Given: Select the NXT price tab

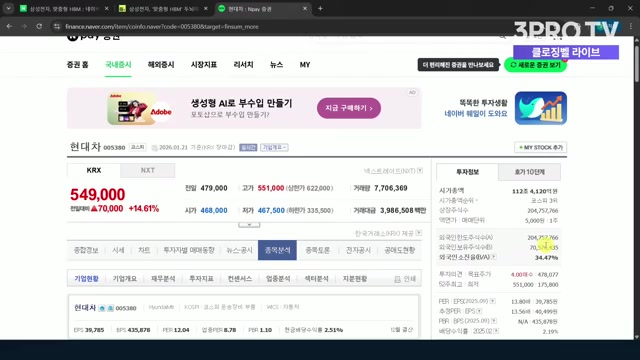Looking at the screenshot, I should click(148, 170).
